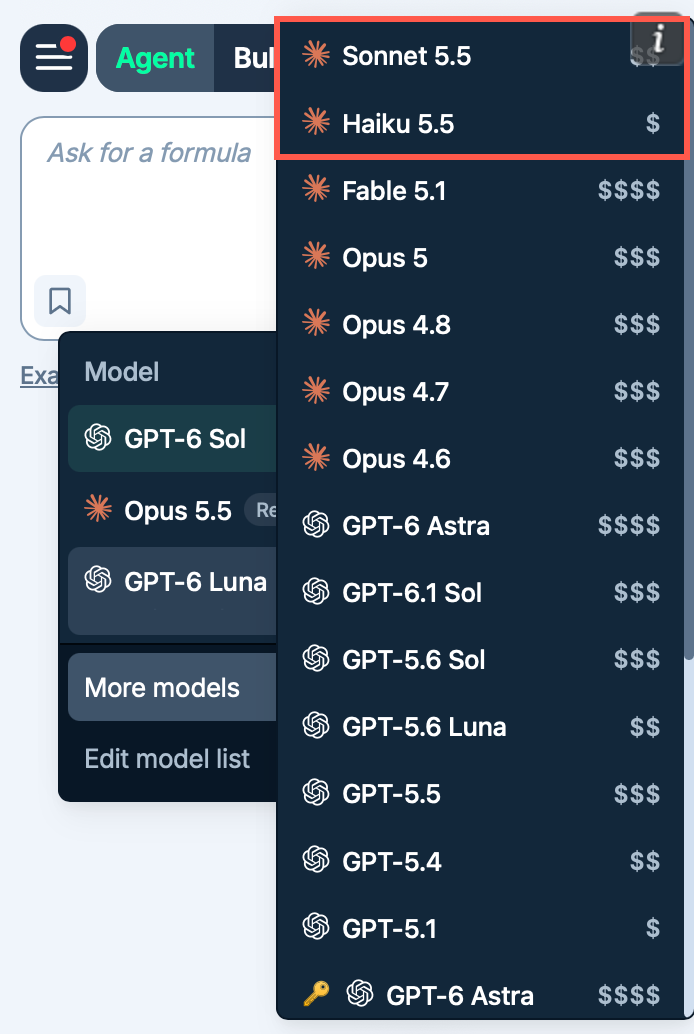Screen dimensions: 694x1034
Task: Click the OpenAI logo next to GPT-5.1
Action: (316, 927)
